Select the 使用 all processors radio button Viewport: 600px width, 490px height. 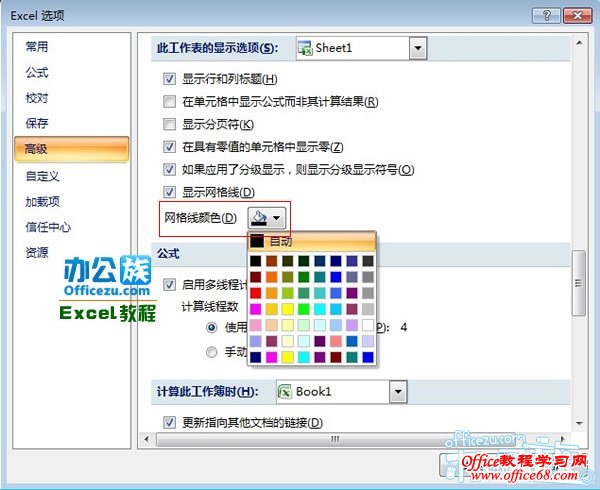212,327
